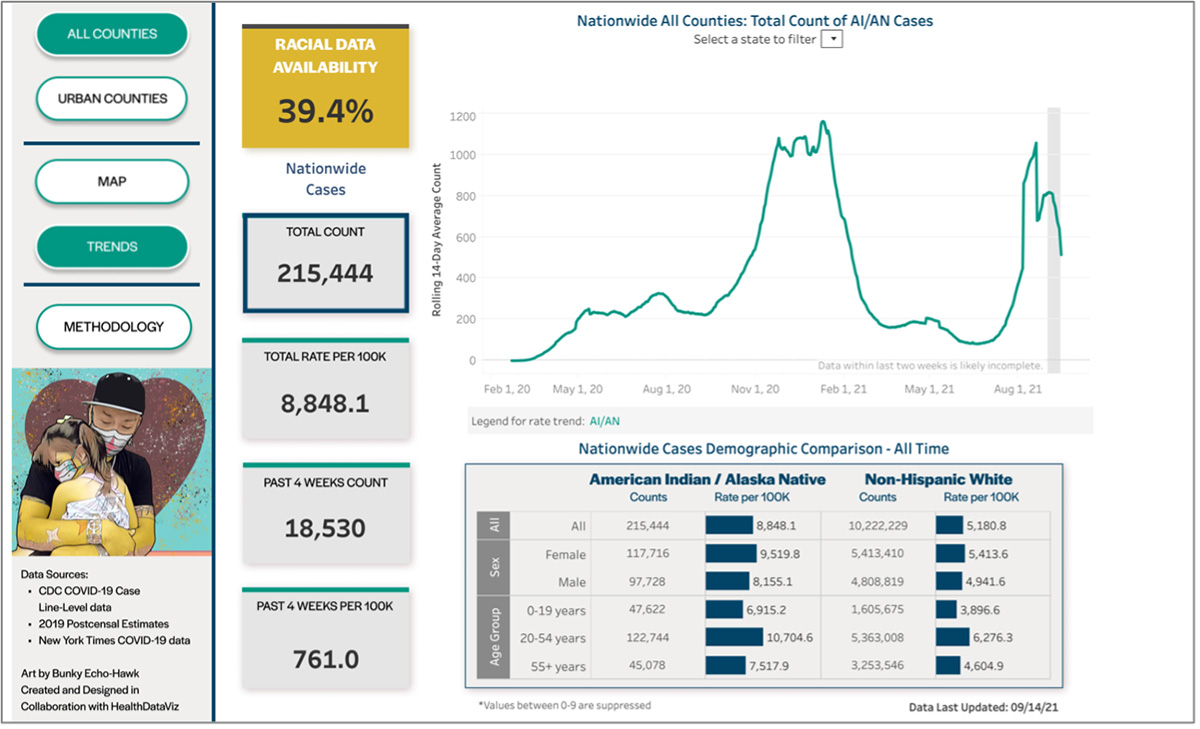This screenshot has width=1200, height=729.
Task: Select the PAST 4 WEEKS COUNT card
Action: pyautogui.click(x=325, y=515)
